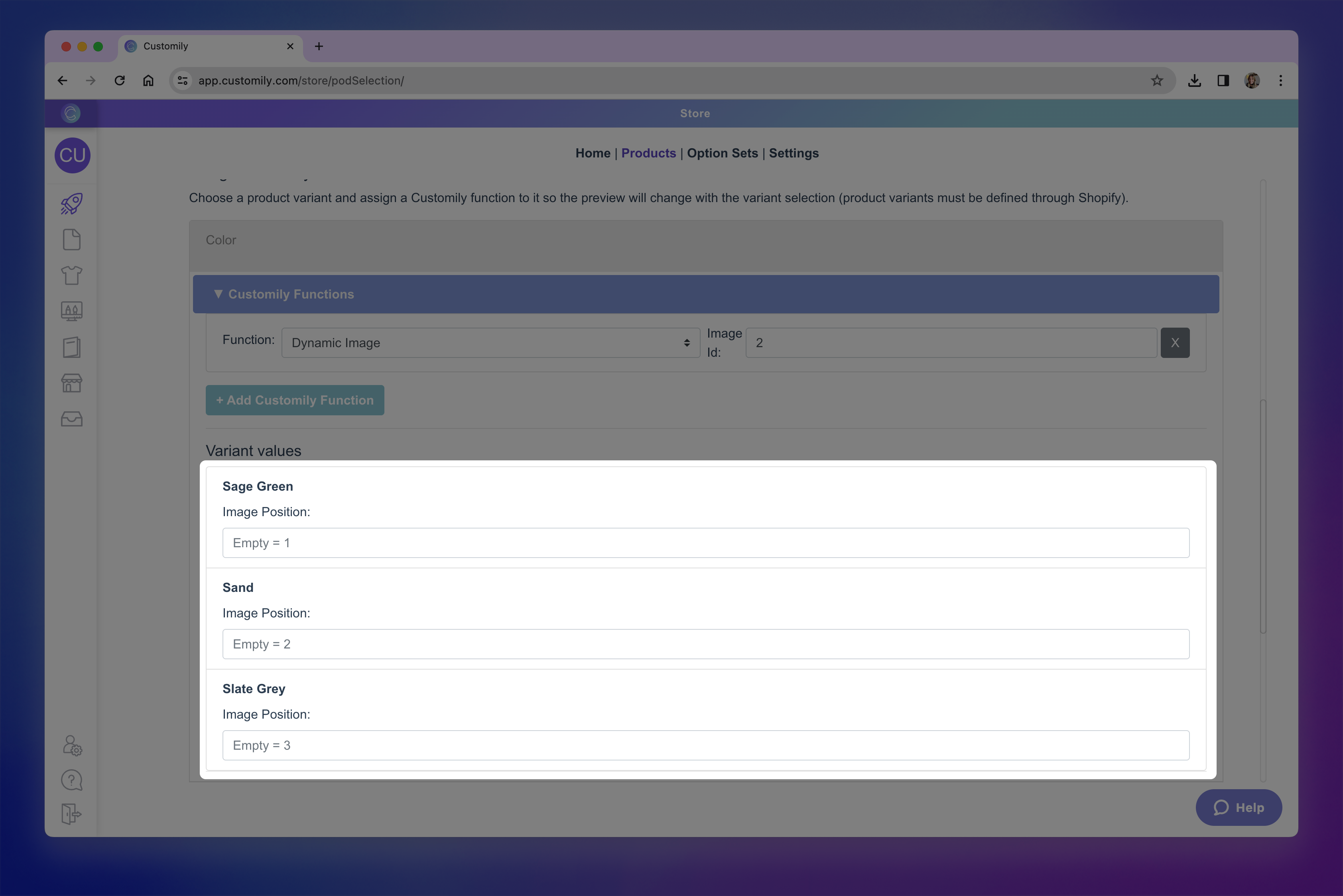Screen dimensions: 1343x896
Task: Open the inbox tray sidebar icon
Action: [x=71, y=419]
